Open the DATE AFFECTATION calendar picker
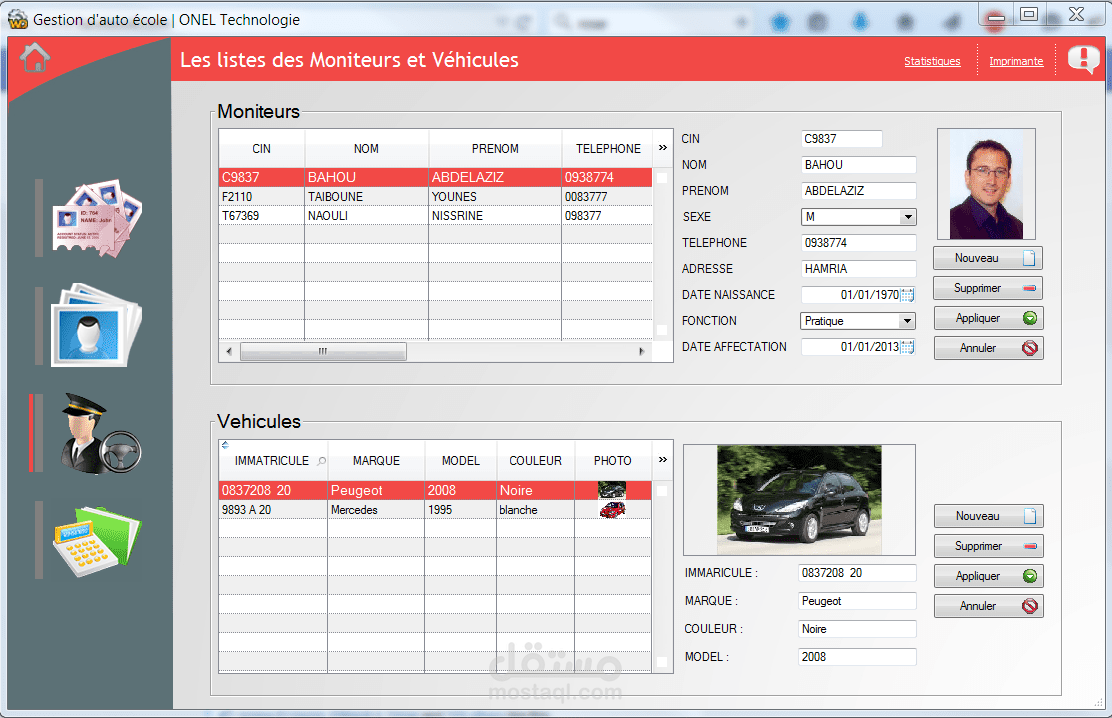 point(907,347)
